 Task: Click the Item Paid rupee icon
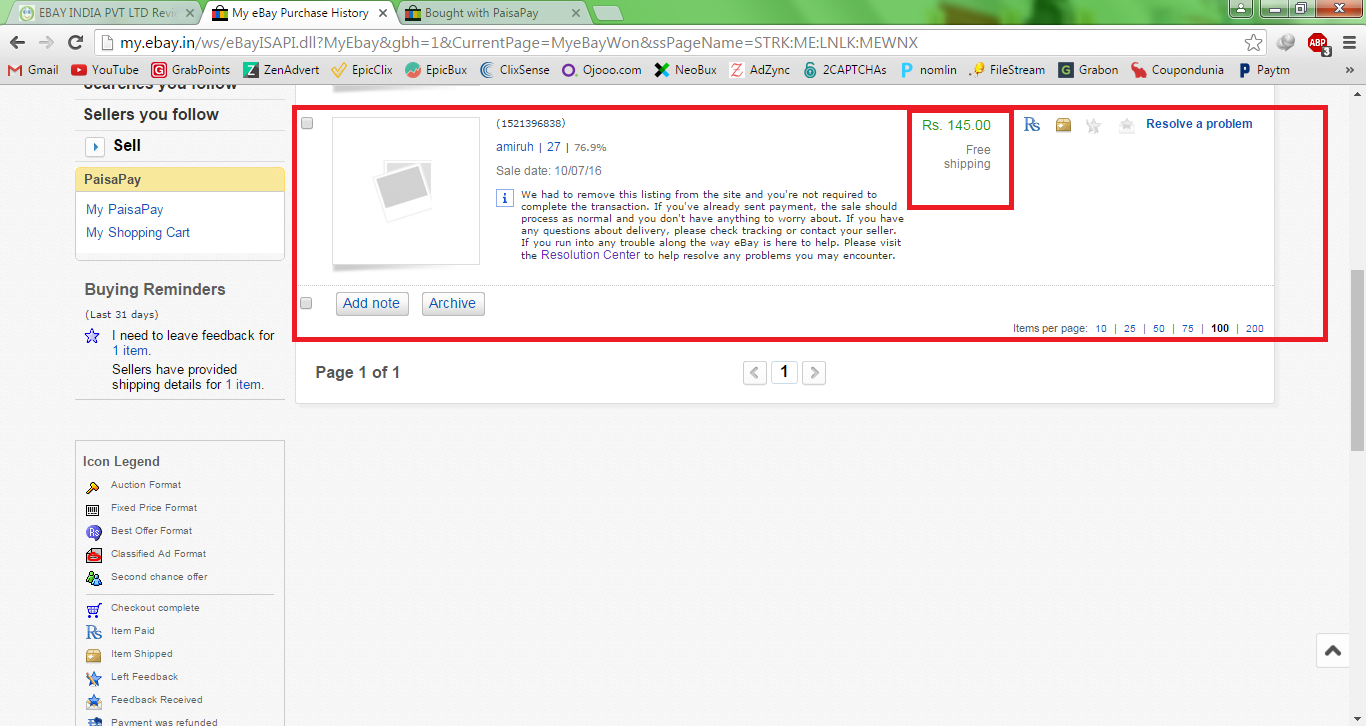(x=1032, y=125)
